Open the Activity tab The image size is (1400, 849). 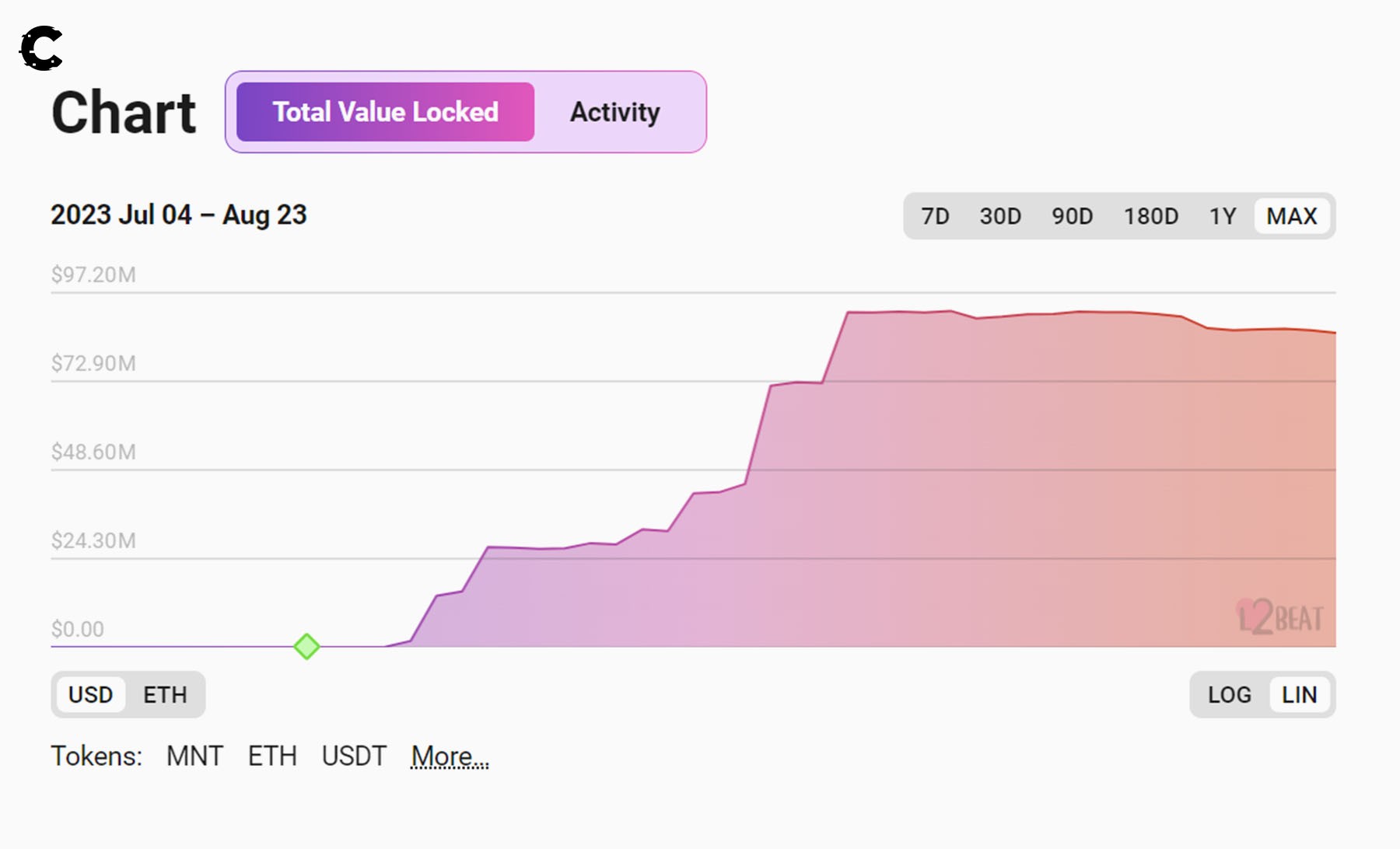tap(614, 112)
